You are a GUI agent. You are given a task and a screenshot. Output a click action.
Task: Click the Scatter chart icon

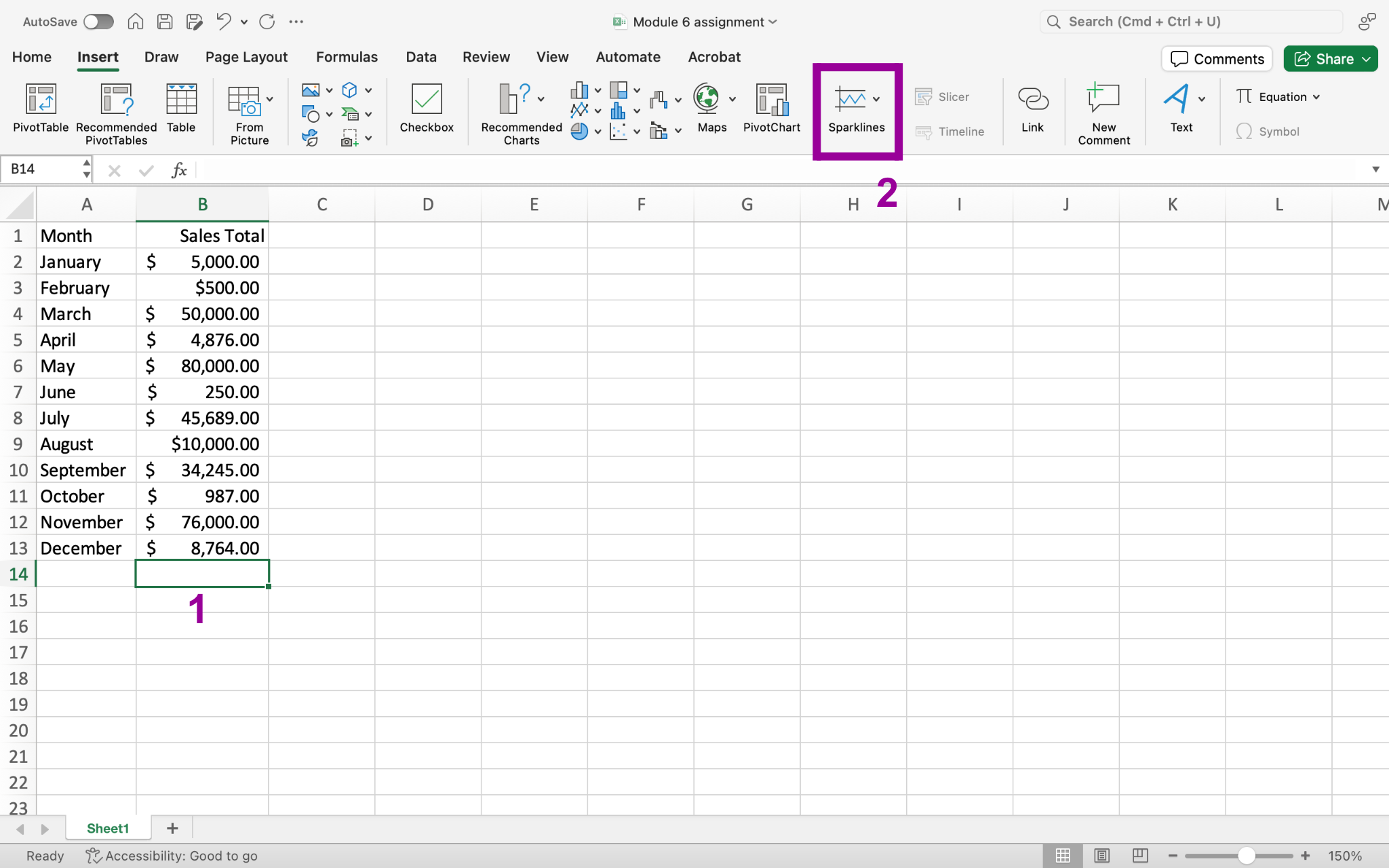[618, 131]
